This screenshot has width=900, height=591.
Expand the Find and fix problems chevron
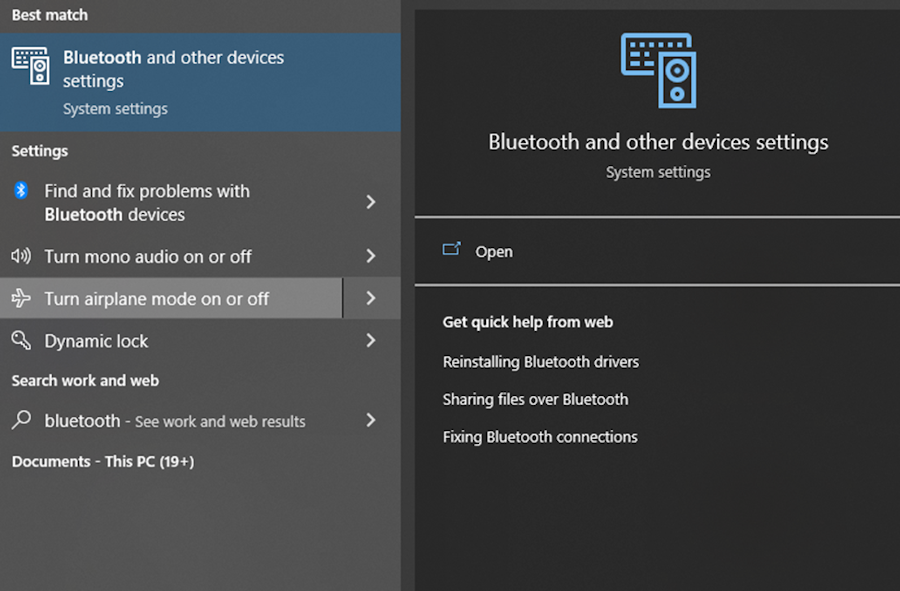pyautogui.click(x=371, y=202)
